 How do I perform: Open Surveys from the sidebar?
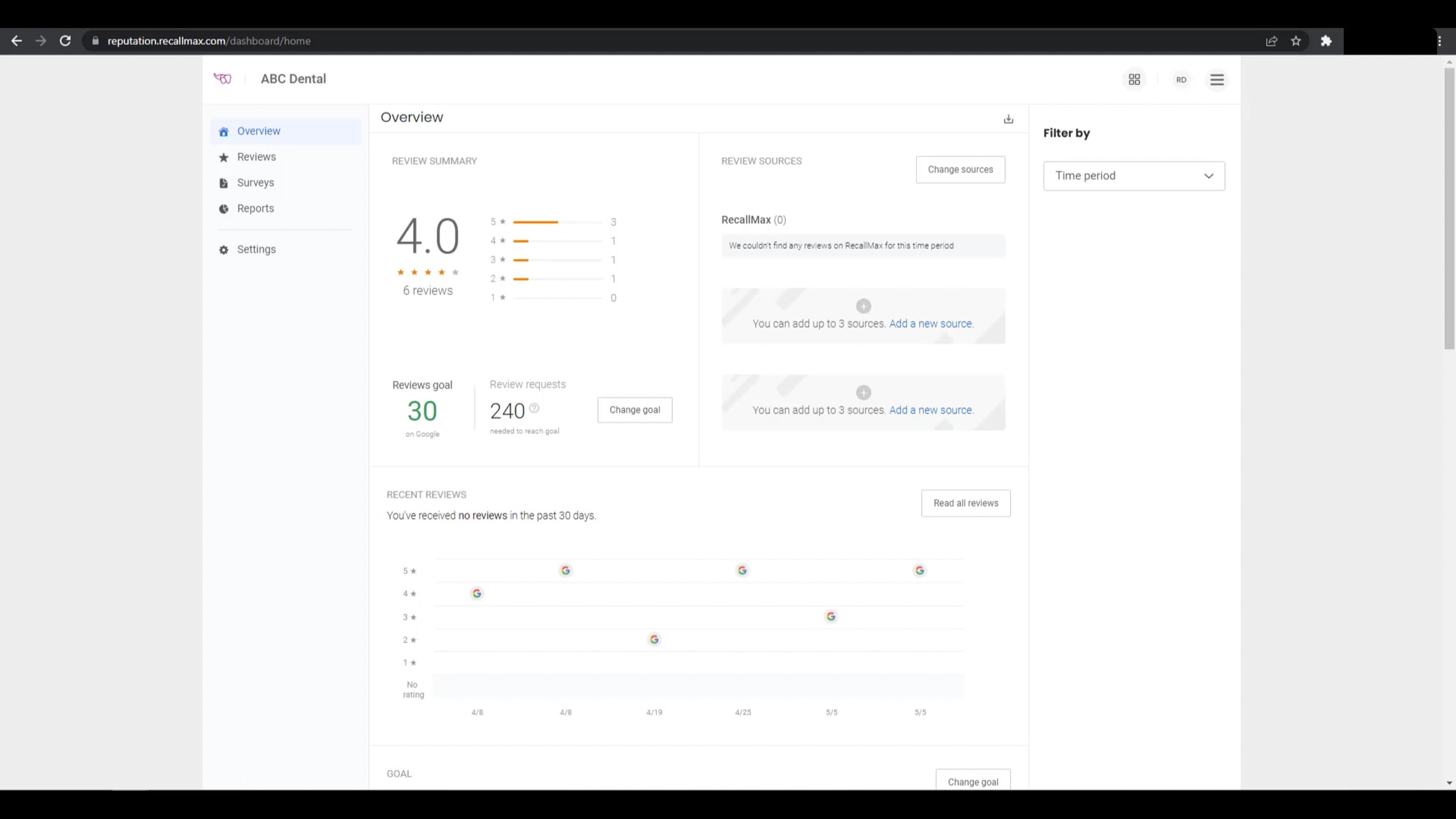pyautogui.click(x=255, y=183)
